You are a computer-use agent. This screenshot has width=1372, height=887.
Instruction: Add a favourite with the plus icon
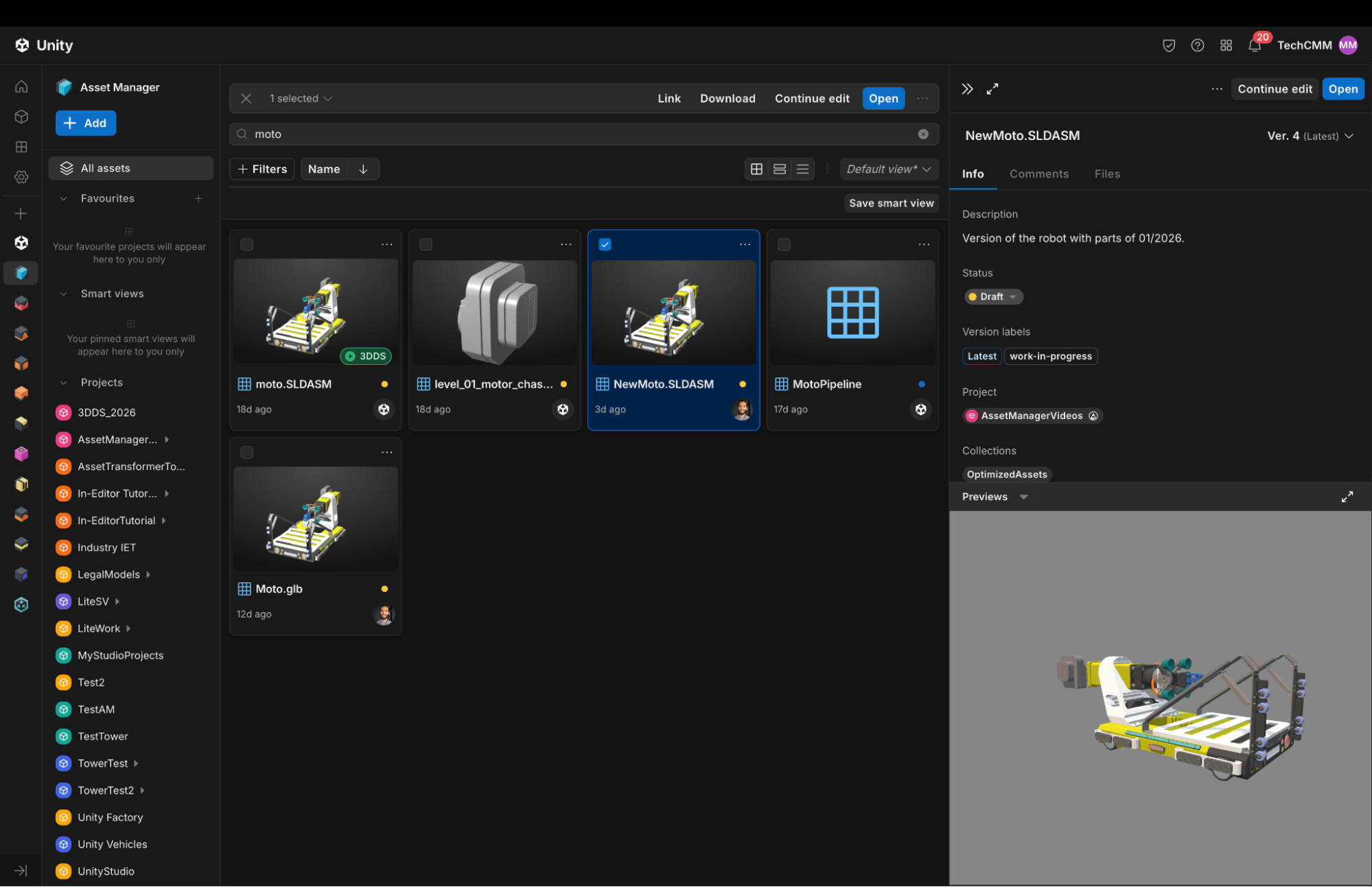pos(198,199)
